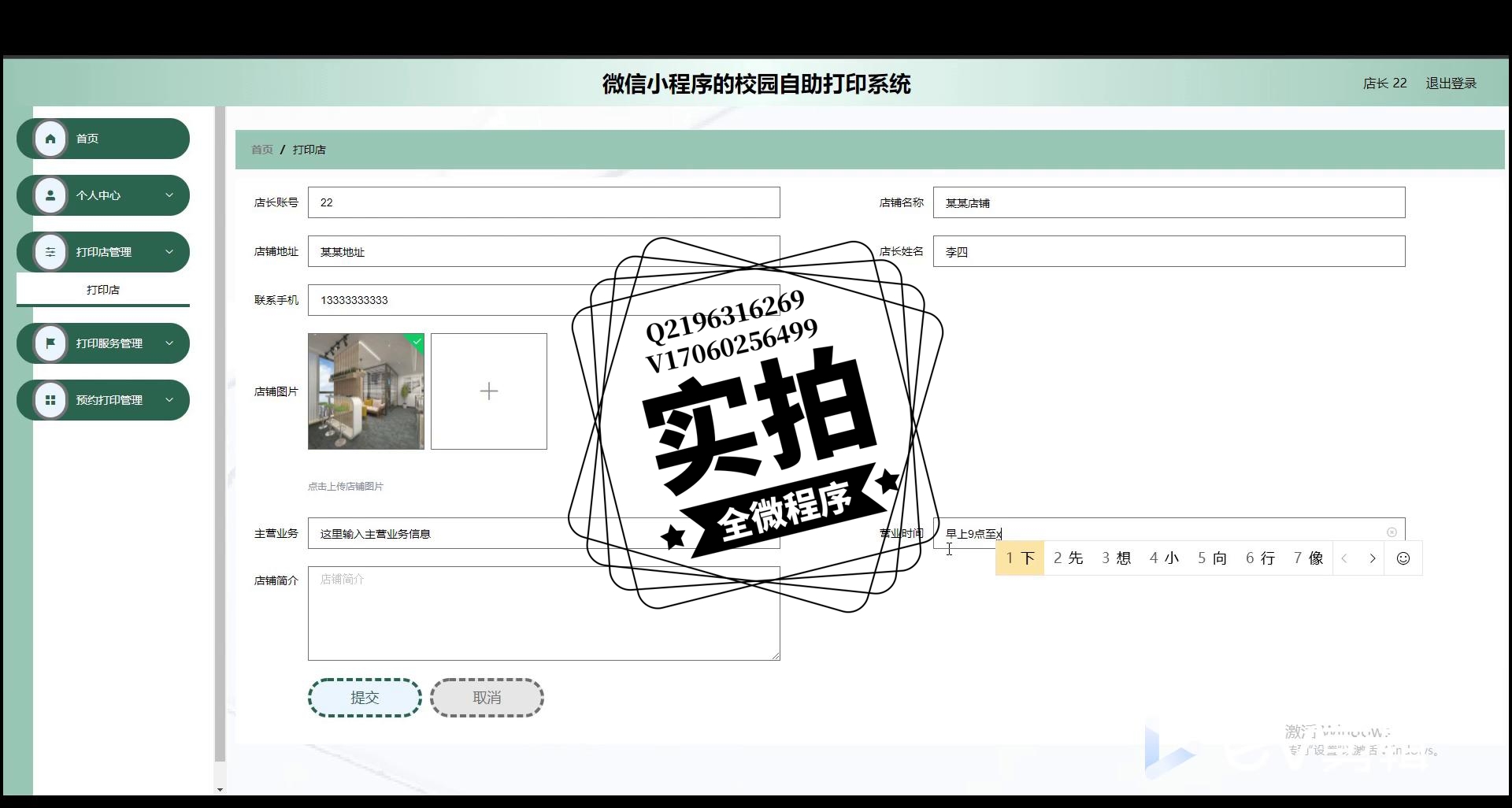
Task: Click the 主营业务 input field
Action: 544,533
